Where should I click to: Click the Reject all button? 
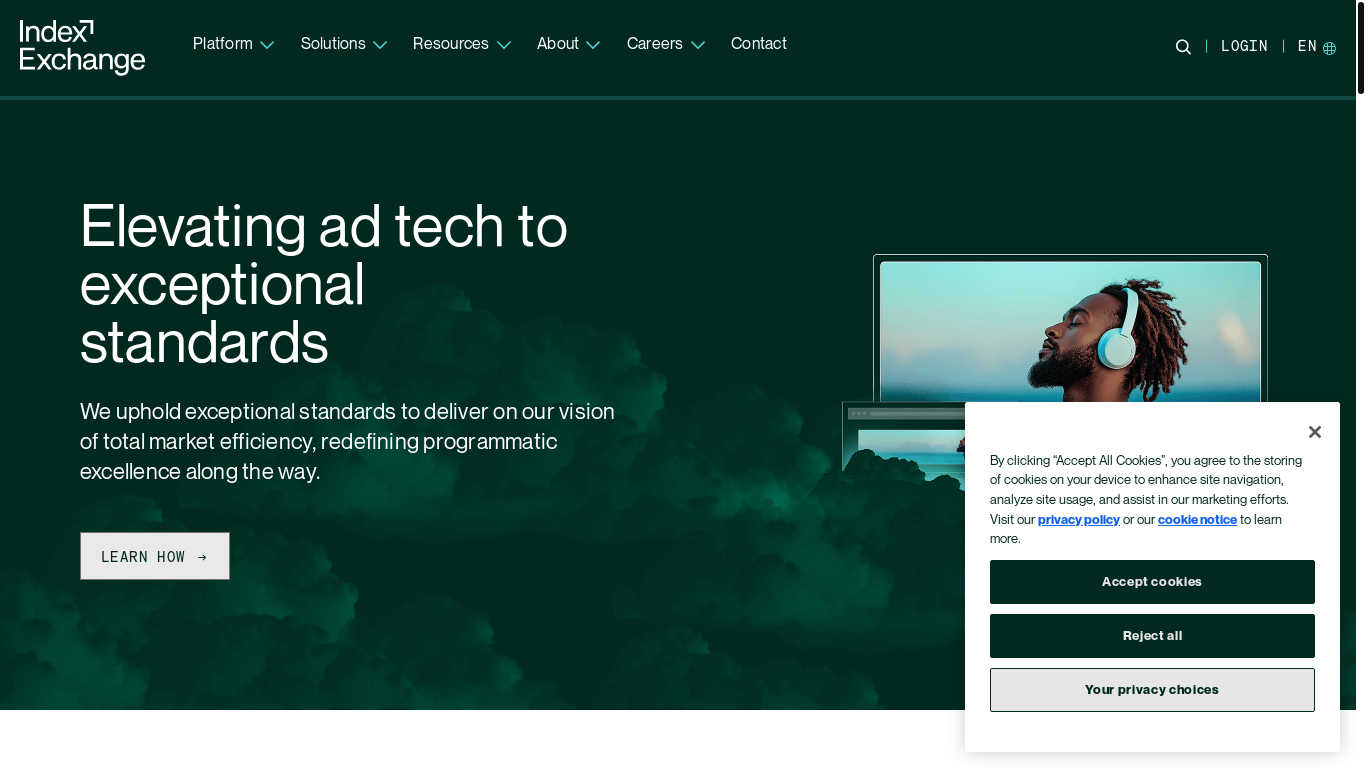(1152, 636)
